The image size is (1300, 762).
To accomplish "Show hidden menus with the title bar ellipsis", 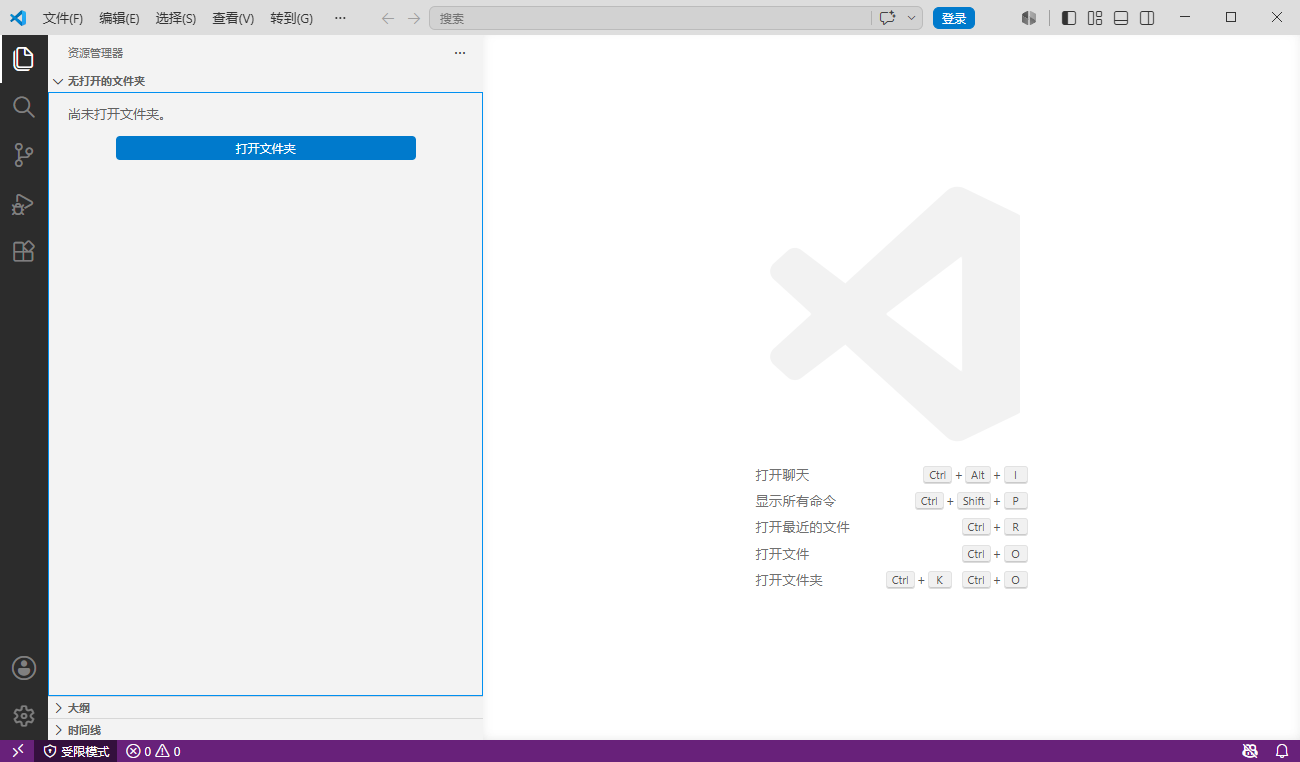I will click(340, 18).
